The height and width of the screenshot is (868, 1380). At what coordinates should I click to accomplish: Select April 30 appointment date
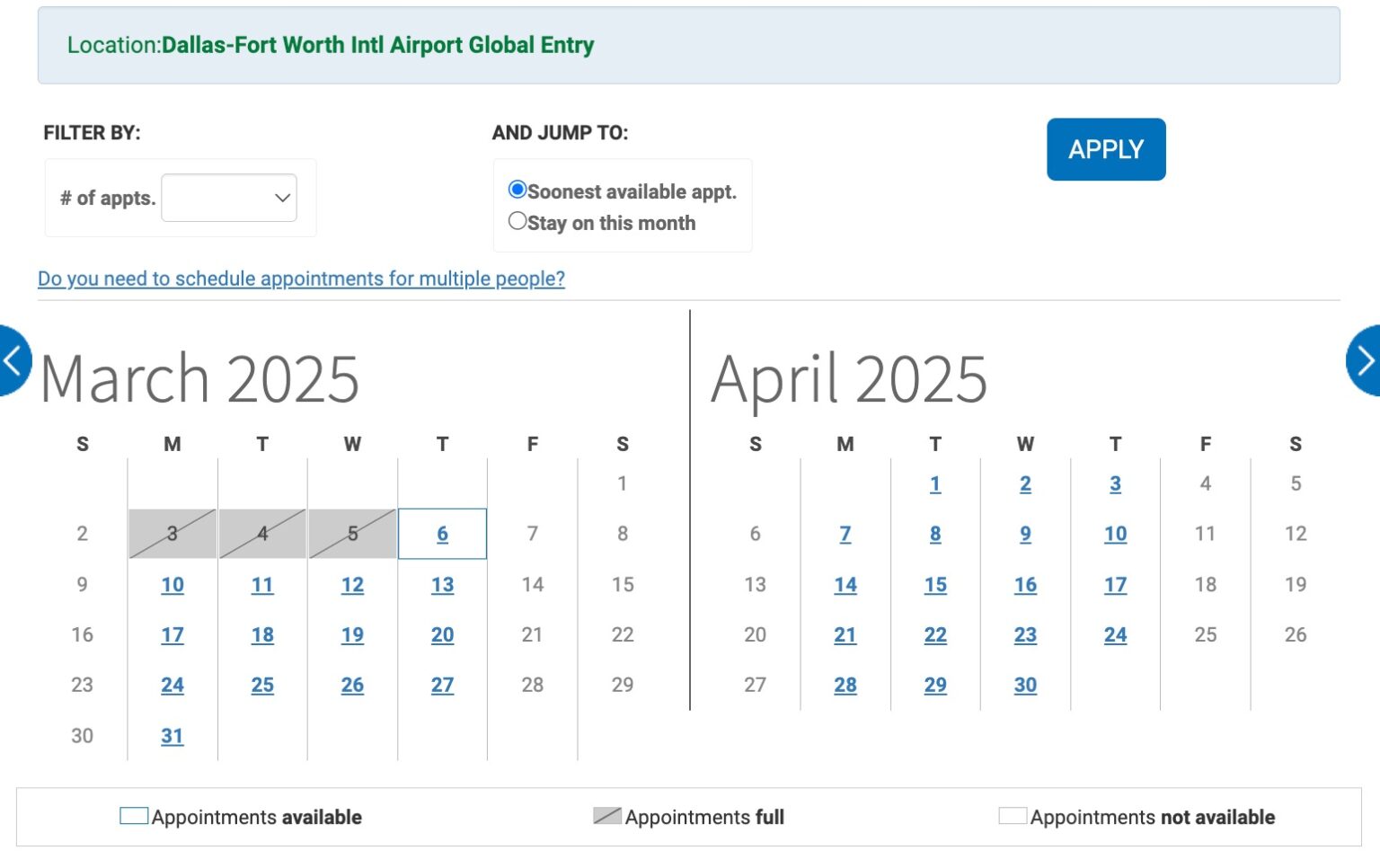(x=1025, y=685)
